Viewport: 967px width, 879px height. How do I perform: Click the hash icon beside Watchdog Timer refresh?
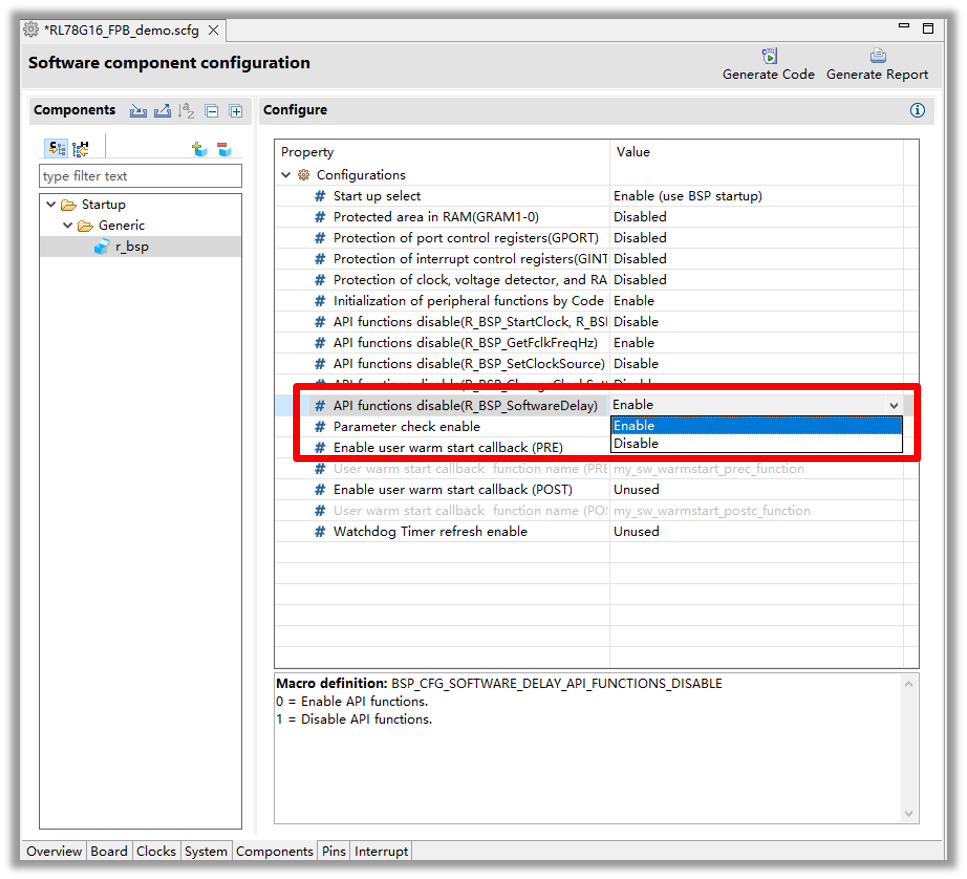click(319, 532)
